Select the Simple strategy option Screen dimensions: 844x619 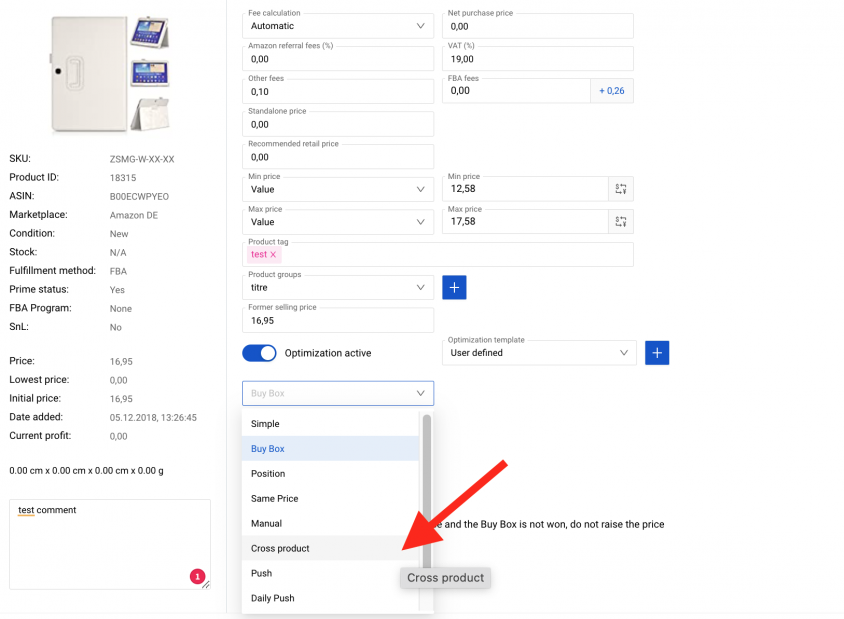pyautogui.click(x=330, y=424)
